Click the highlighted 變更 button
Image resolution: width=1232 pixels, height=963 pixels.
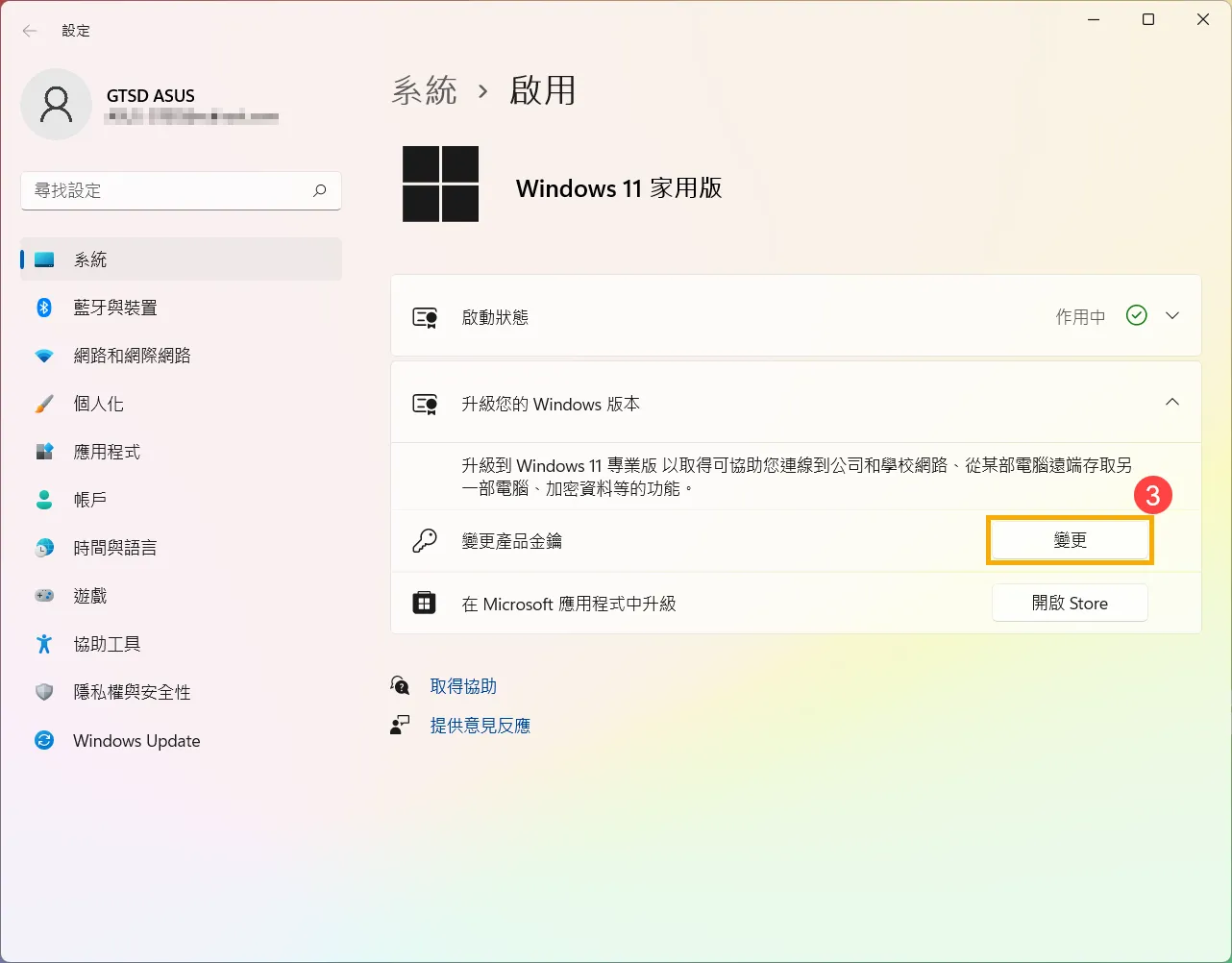click(1069, 539)
